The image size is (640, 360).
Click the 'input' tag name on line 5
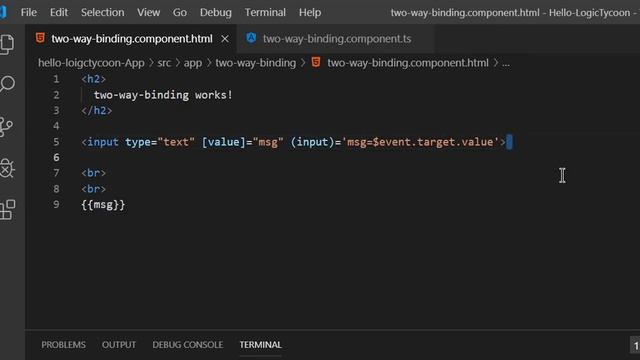point(103,142)
